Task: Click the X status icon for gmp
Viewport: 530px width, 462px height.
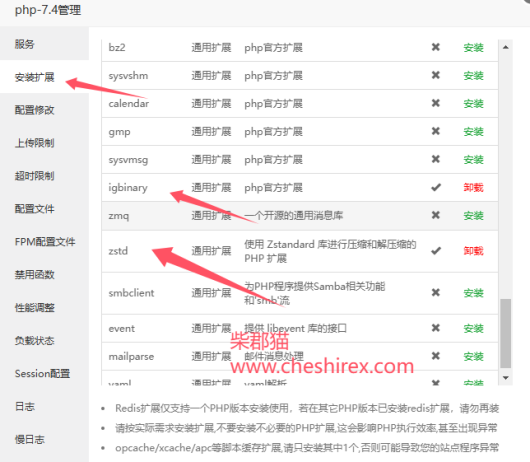Action: 436,131
